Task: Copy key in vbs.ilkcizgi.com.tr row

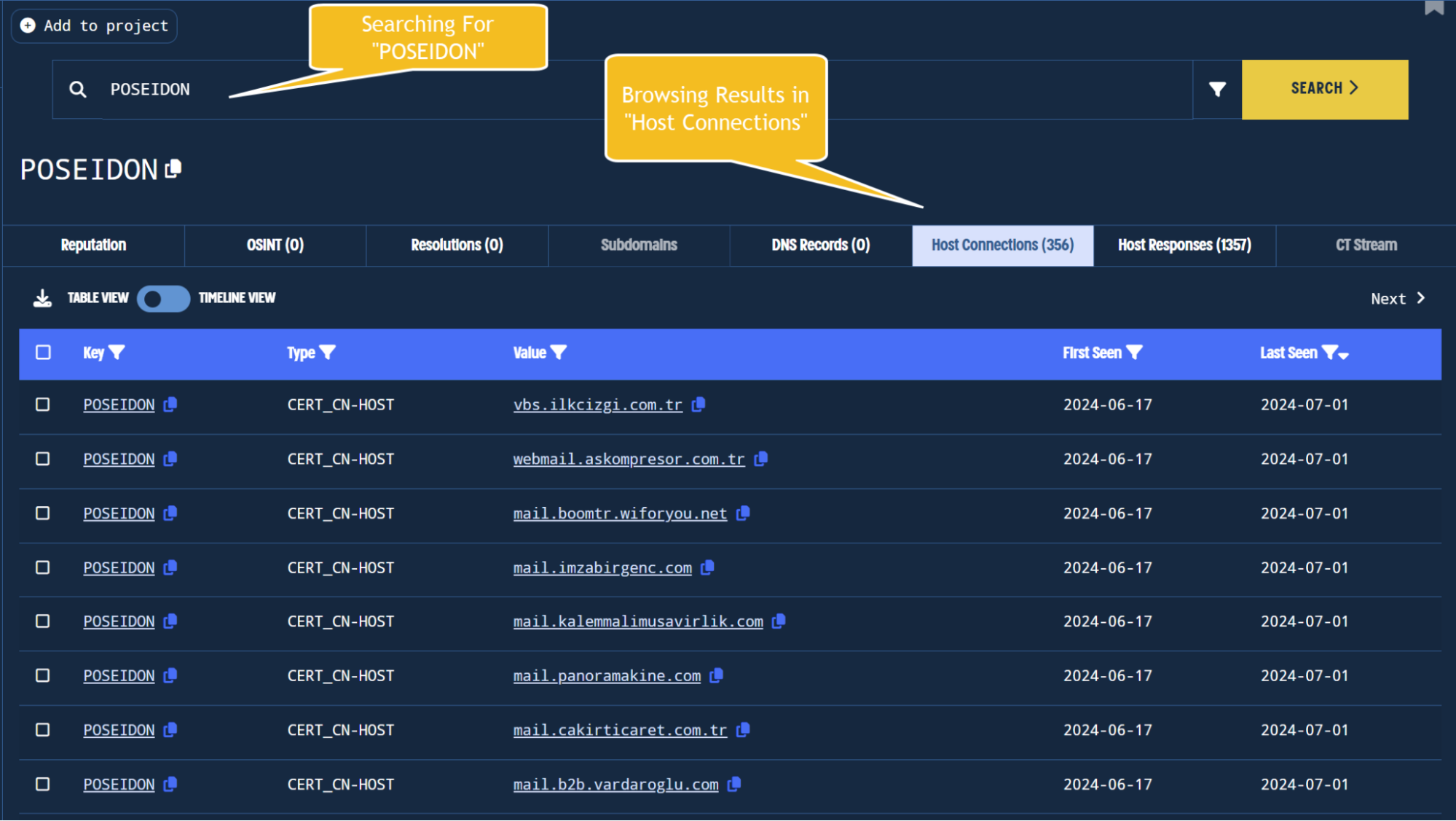Action: pos(170,404)
